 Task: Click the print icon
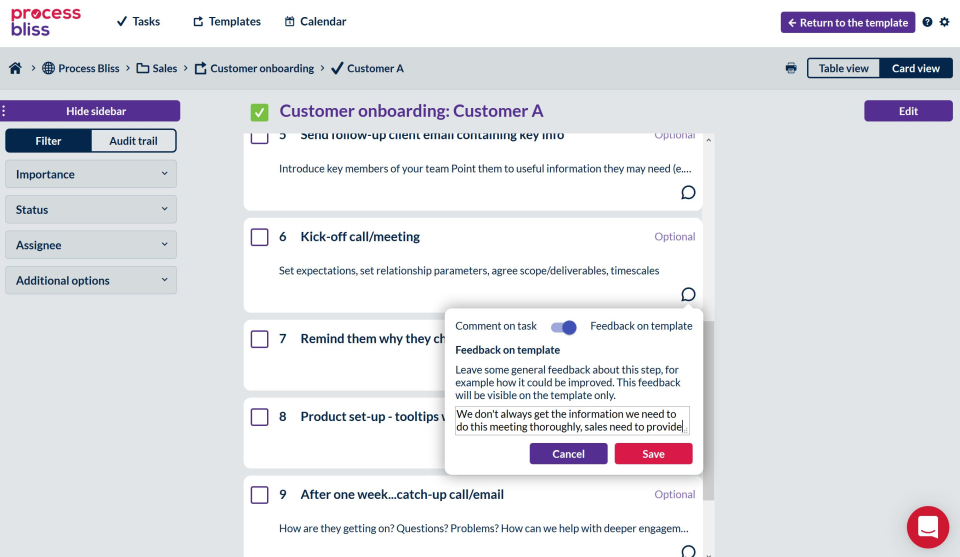tap(791, 69)
